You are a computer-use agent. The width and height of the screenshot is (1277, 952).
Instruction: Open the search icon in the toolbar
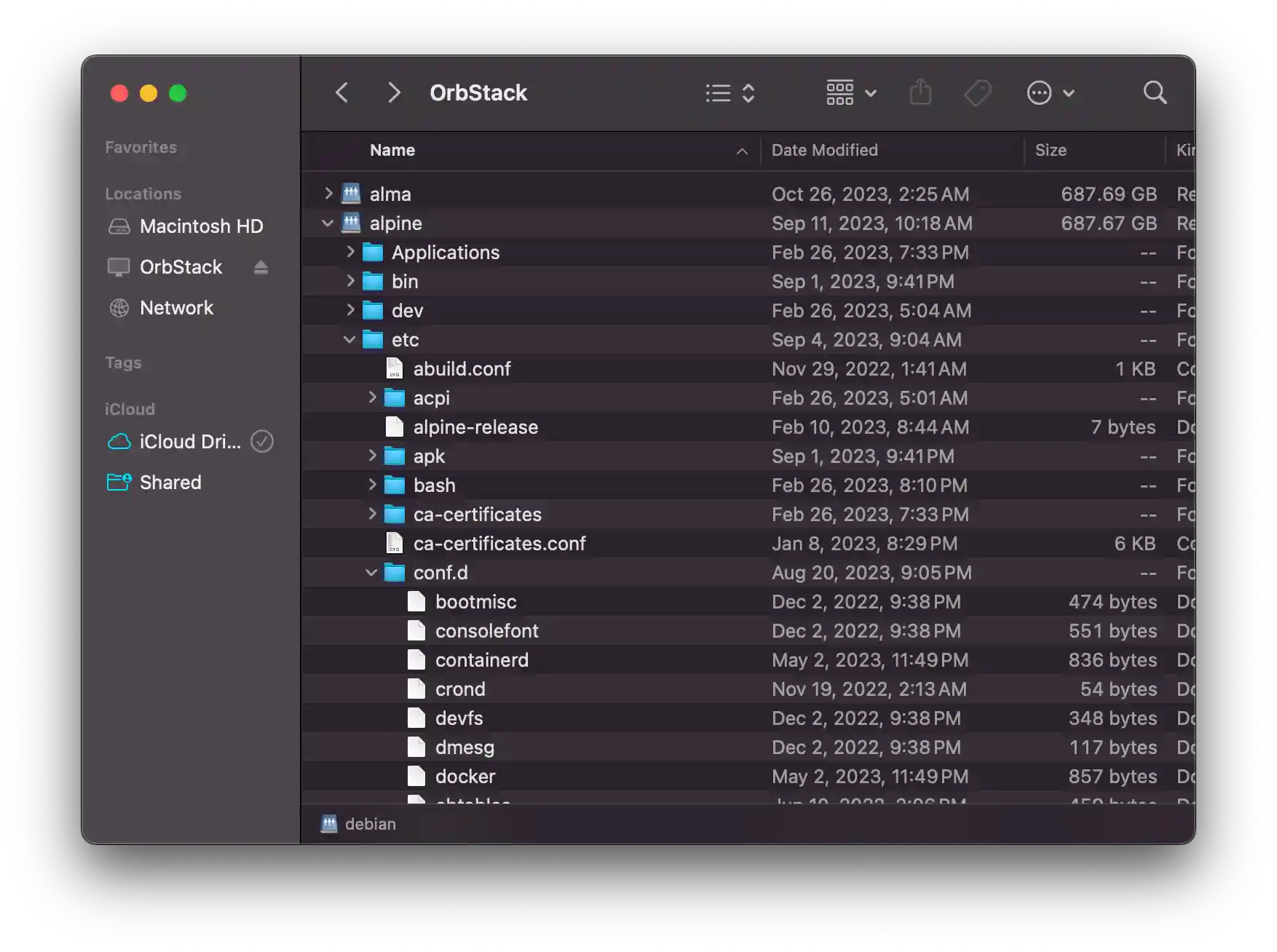(1155, 92)
